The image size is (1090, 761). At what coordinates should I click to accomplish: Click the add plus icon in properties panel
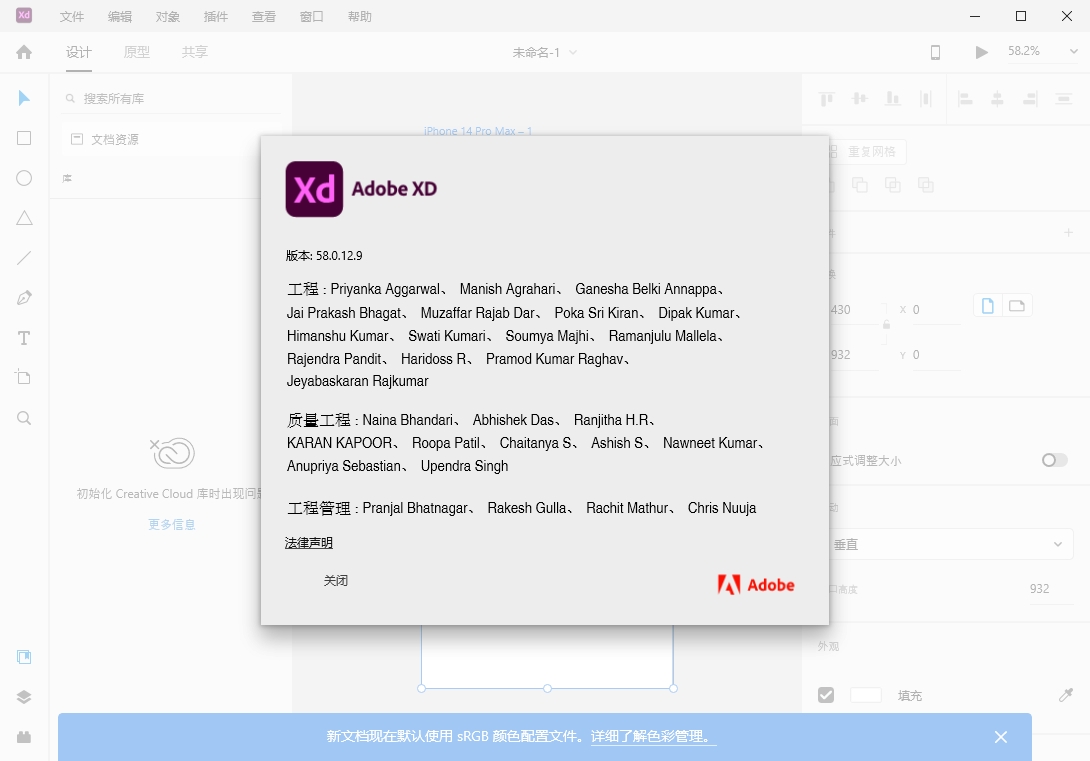click(1068, 233)
